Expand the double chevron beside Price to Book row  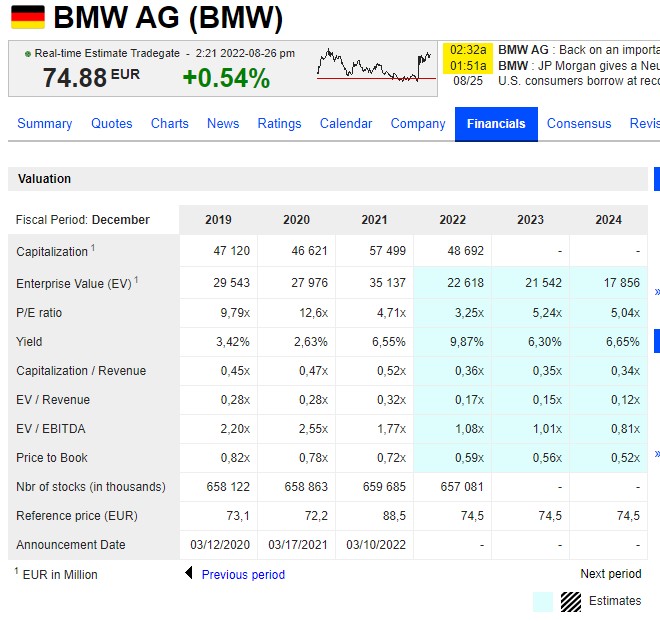[656, 455]
